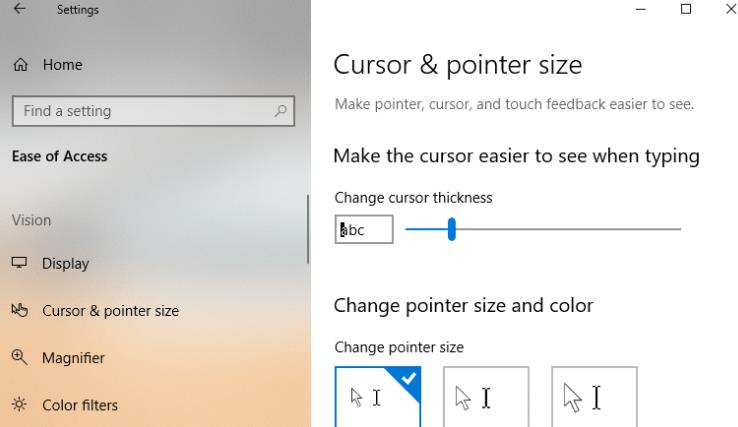Click the Change pointer size label

click(399, 347)
